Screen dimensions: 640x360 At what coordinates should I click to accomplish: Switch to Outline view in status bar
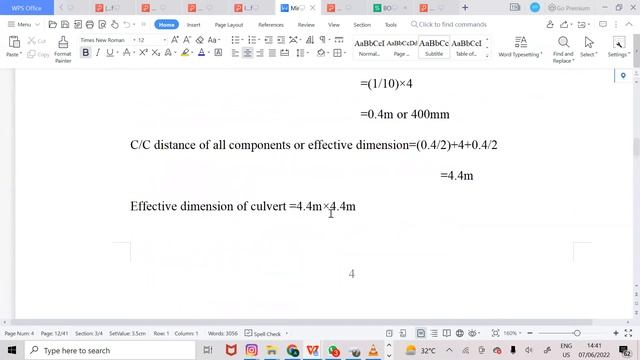434,333
